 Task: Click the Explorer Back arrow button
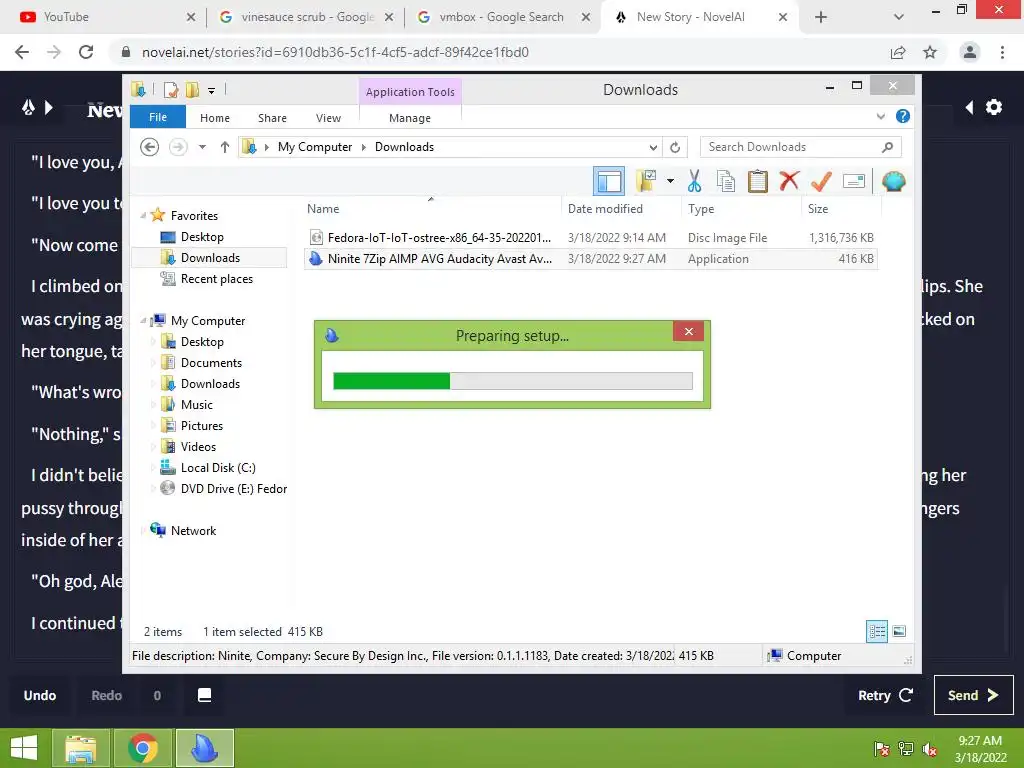coord(150,147)
